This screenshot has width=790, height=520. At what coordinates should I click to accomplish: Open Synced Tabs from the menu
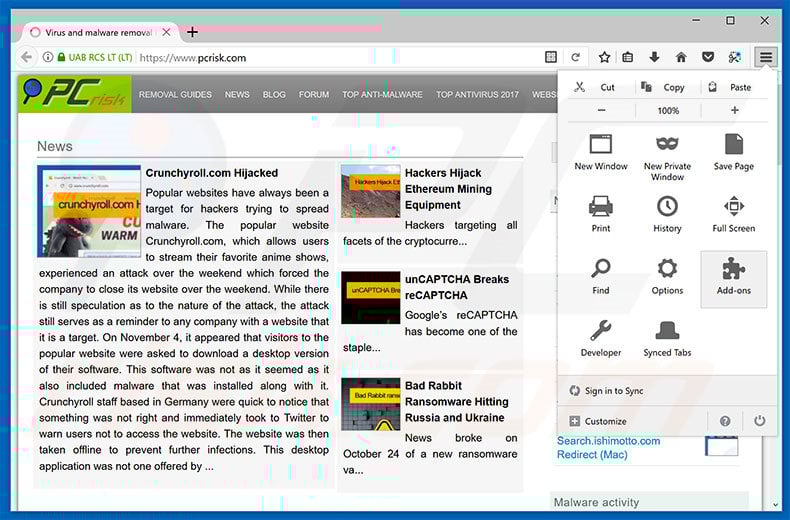667,339
